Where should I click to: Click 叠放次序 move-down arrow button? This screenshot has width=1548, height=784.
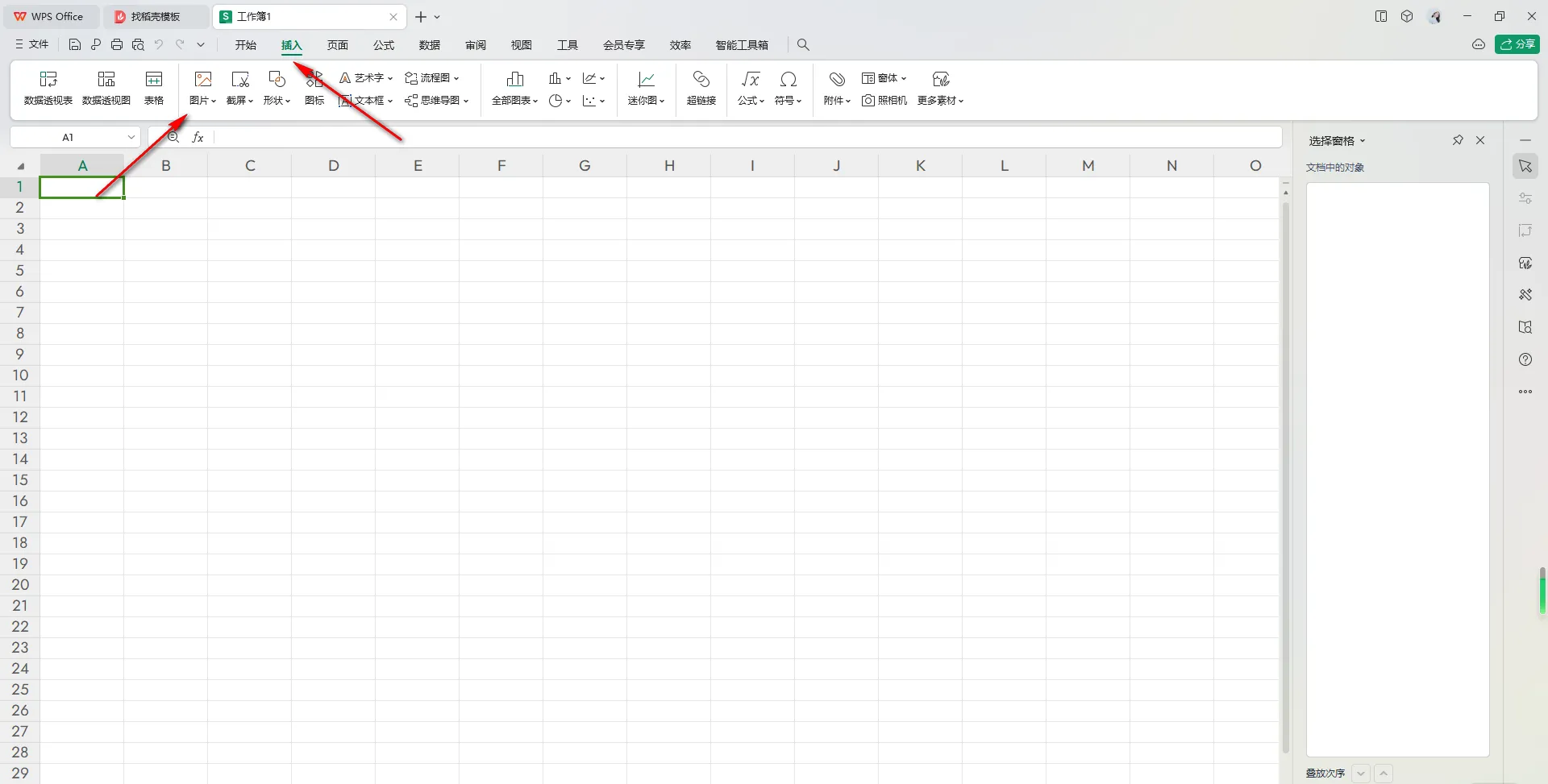1361,773
